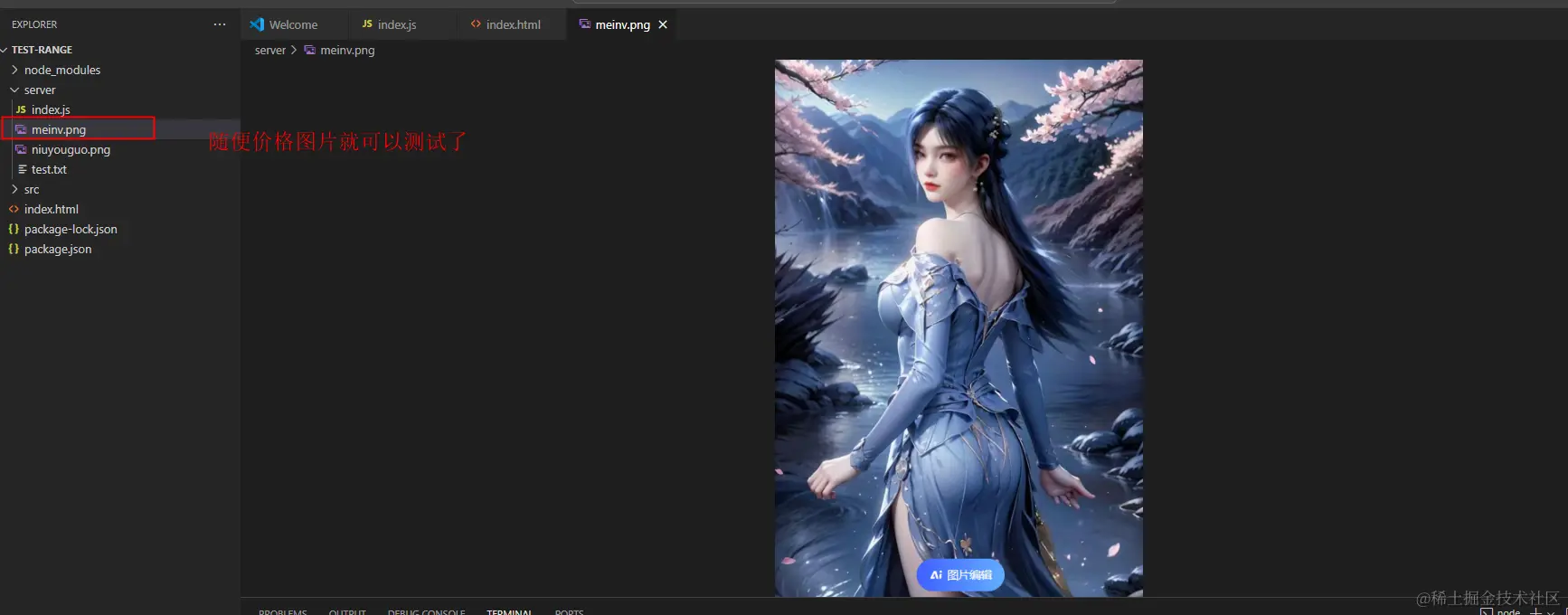The height and width of the screenshot is (615, 1568).
Task: Click the braces icon beside package.json
Action: tap(14, 249)
